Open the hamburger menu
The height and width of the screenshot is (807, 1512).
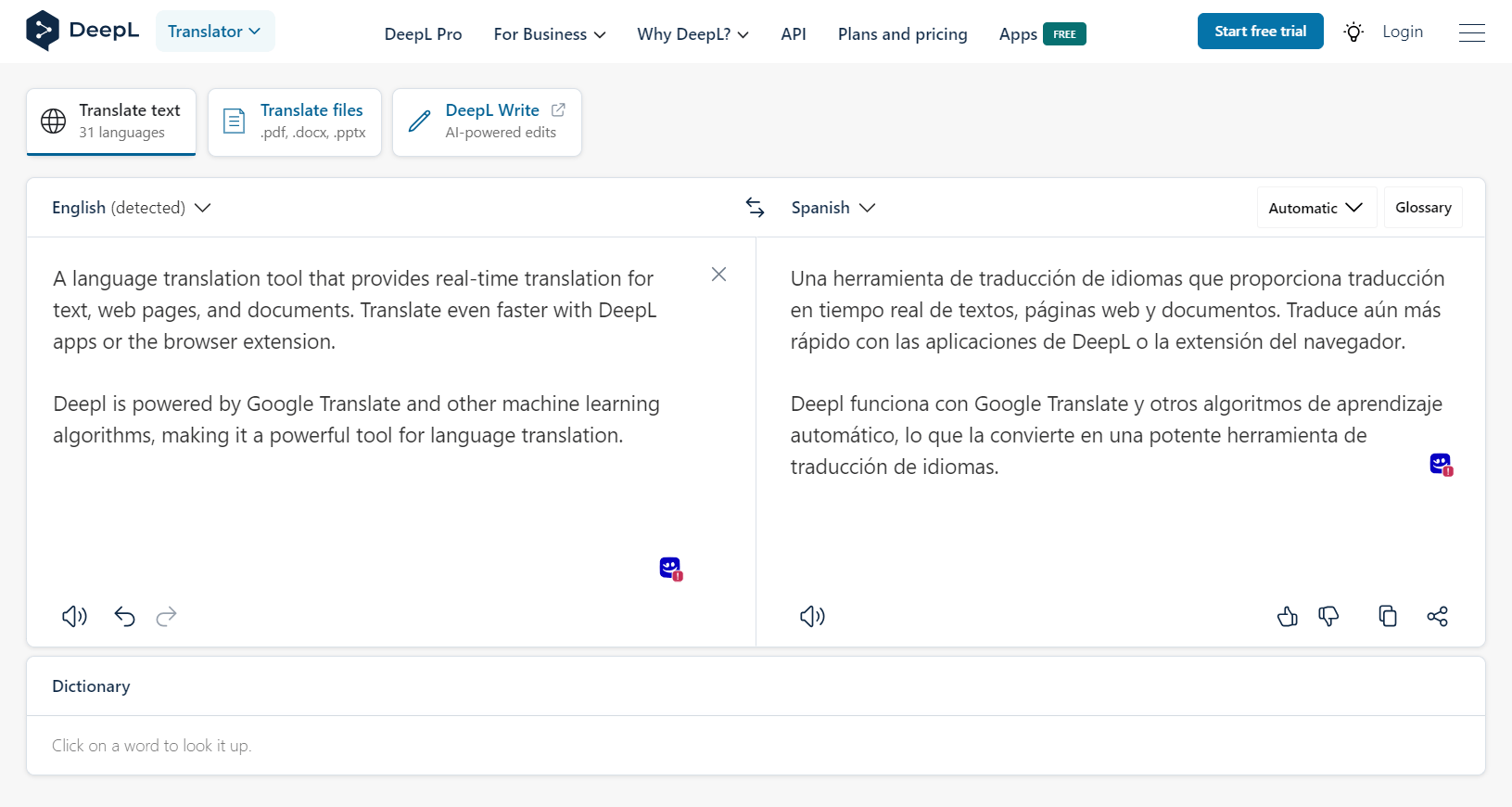(1471, 33)
